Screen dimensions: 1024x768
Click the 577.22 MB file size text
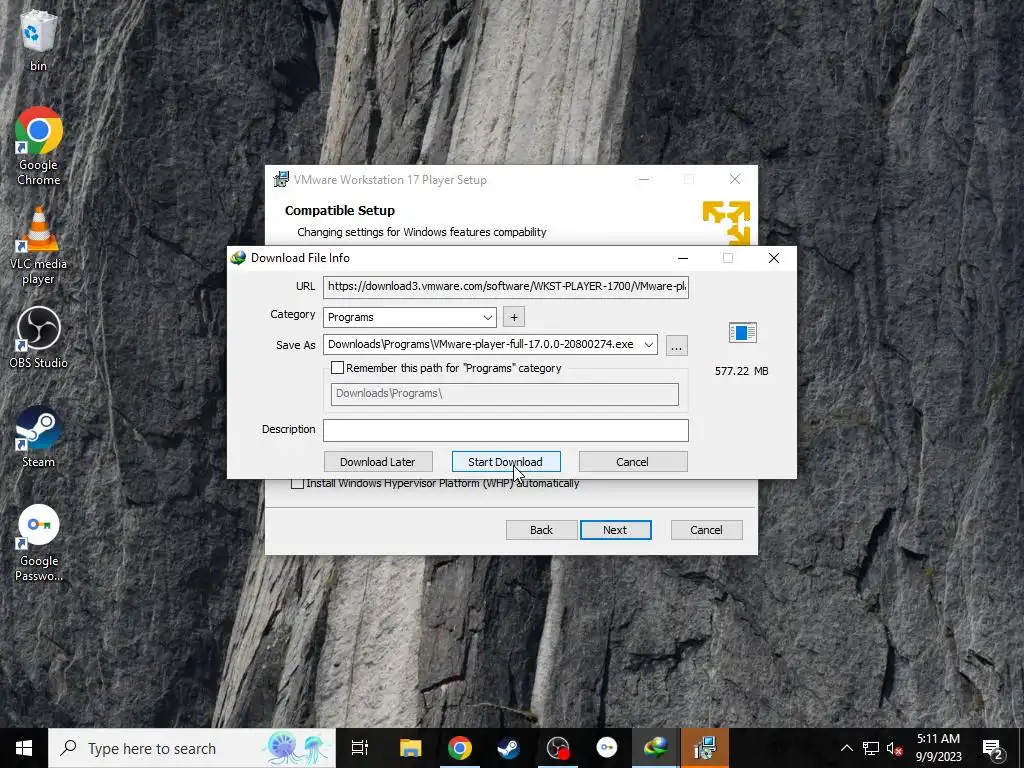tap(741, 371)
